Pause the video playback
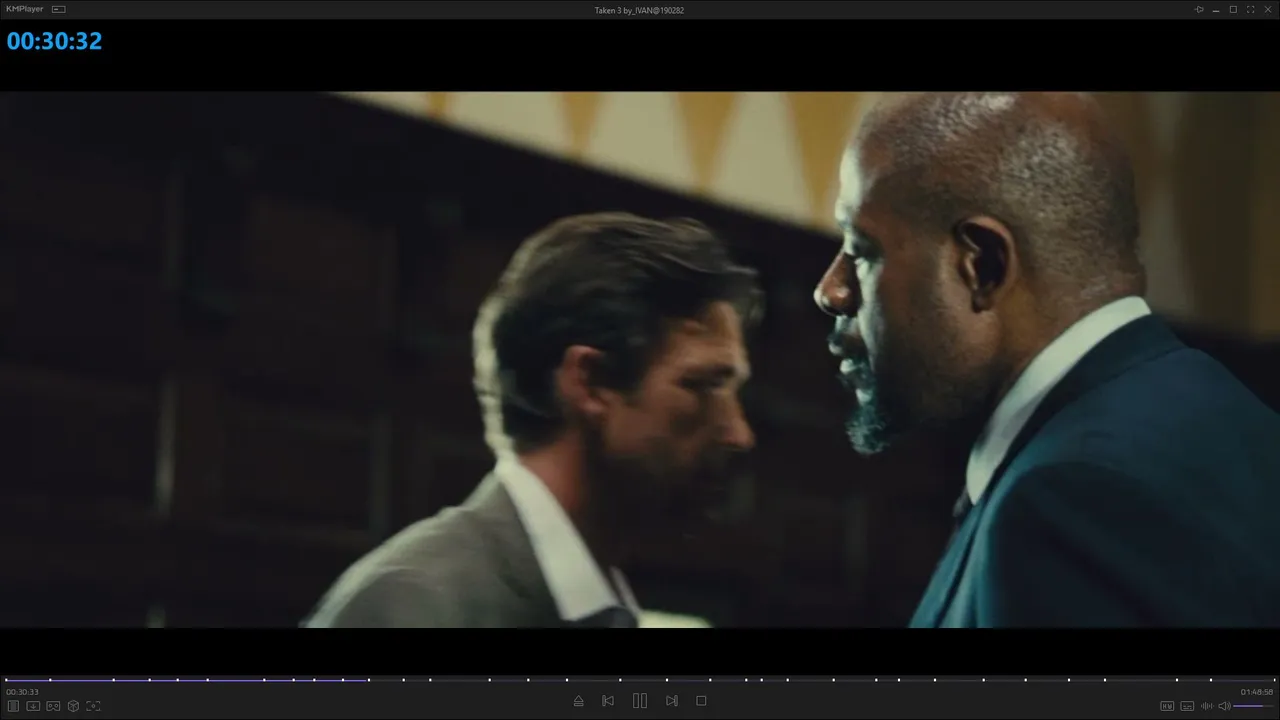The height and width of the screenshot is (720, 1280). tap(640, 701)
